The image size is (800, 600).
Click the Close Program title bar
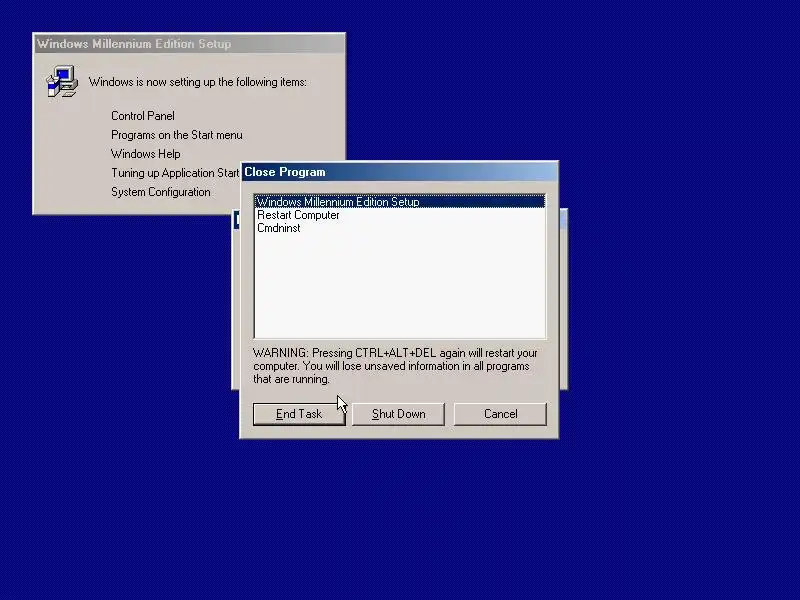[399, 172]
